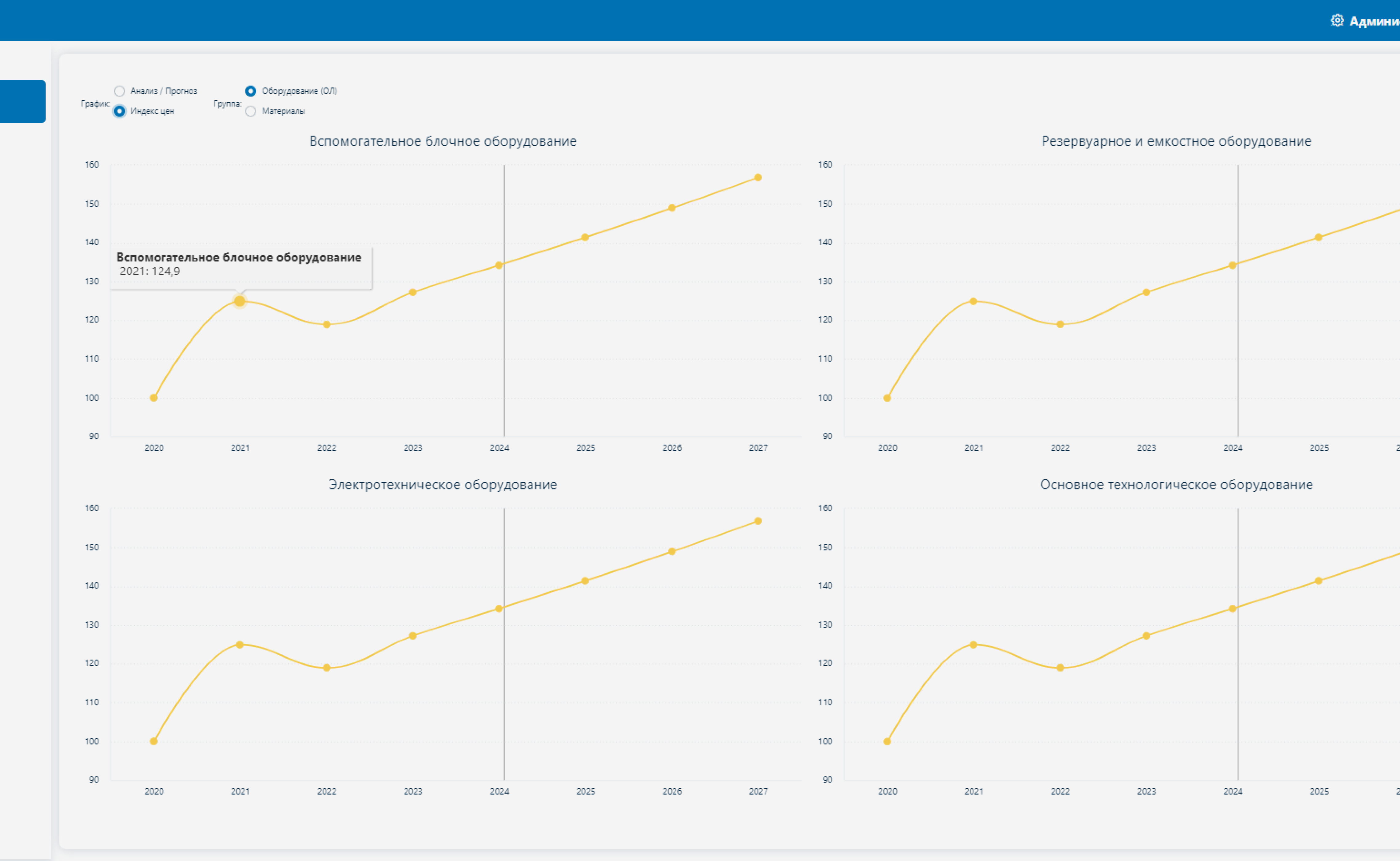Screen dimensions: 1400x861
Task: Select the Анализ / Прогноз radio button
Action: [x=119, y=91]
